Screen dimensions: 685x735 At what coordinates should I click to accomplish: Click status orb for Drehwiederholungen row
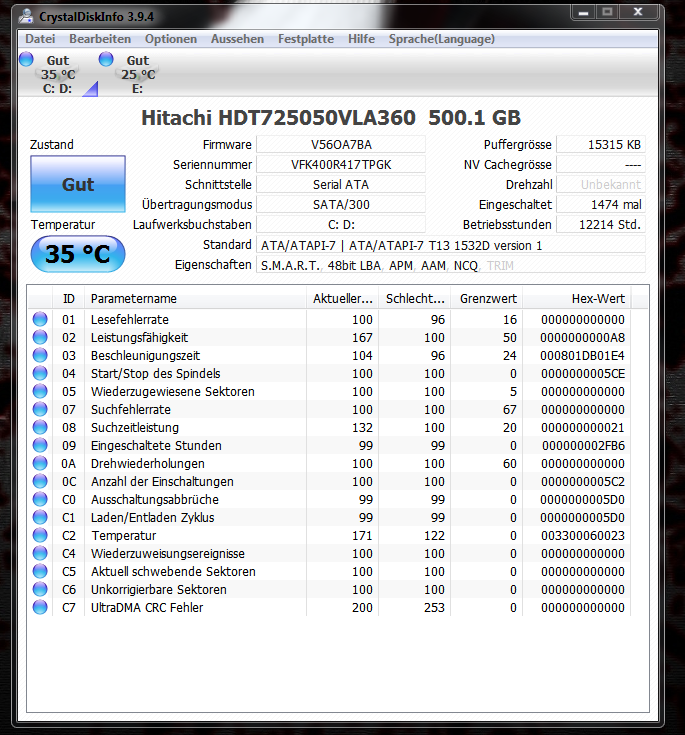[40, 463]
